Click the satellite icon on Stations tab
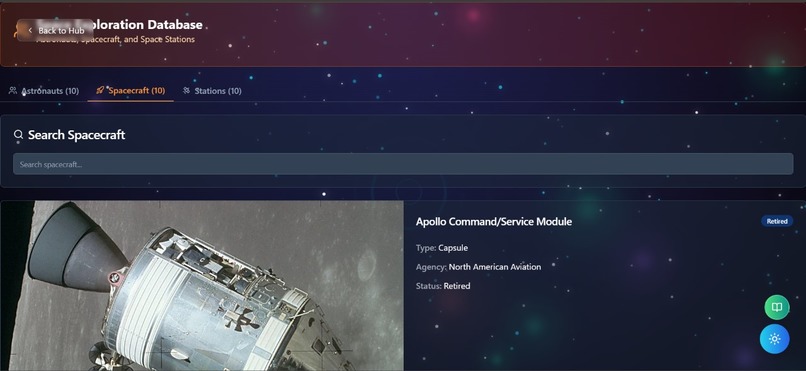Image resolution: width=806 pixels, height=371 pixels. (x=186, y=90)
